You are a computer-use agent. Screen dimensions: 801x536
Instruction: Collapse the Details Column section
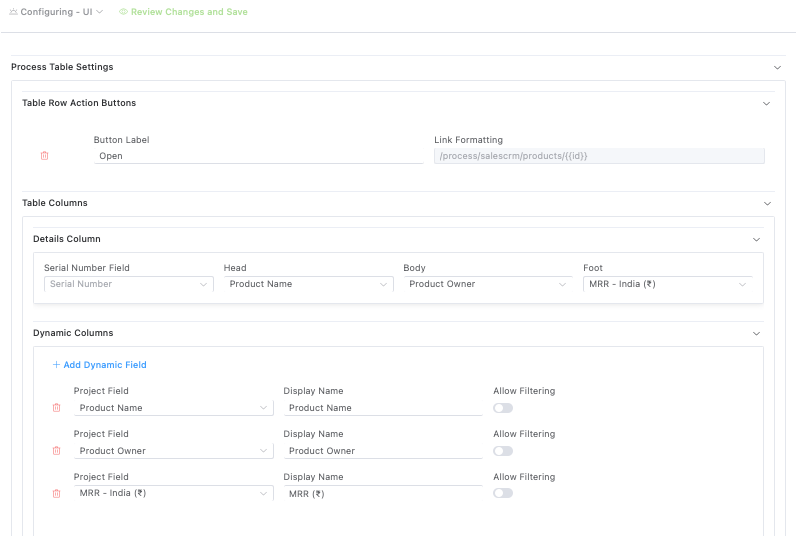point(757,239)
